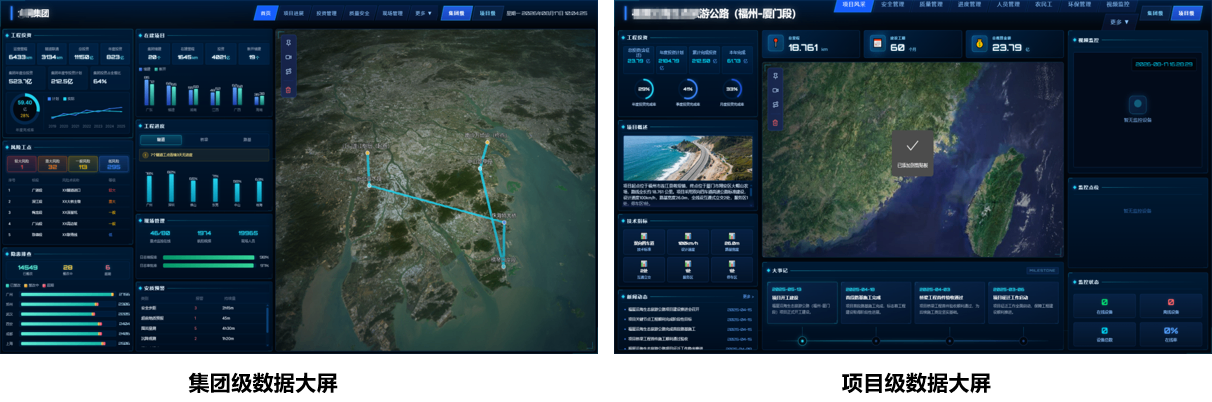Image resolution: width=1212 pixels, height=402 pixels.
Task: Expand the 更多 dropdown on the project dashboard
Action: pos(1120,21)
